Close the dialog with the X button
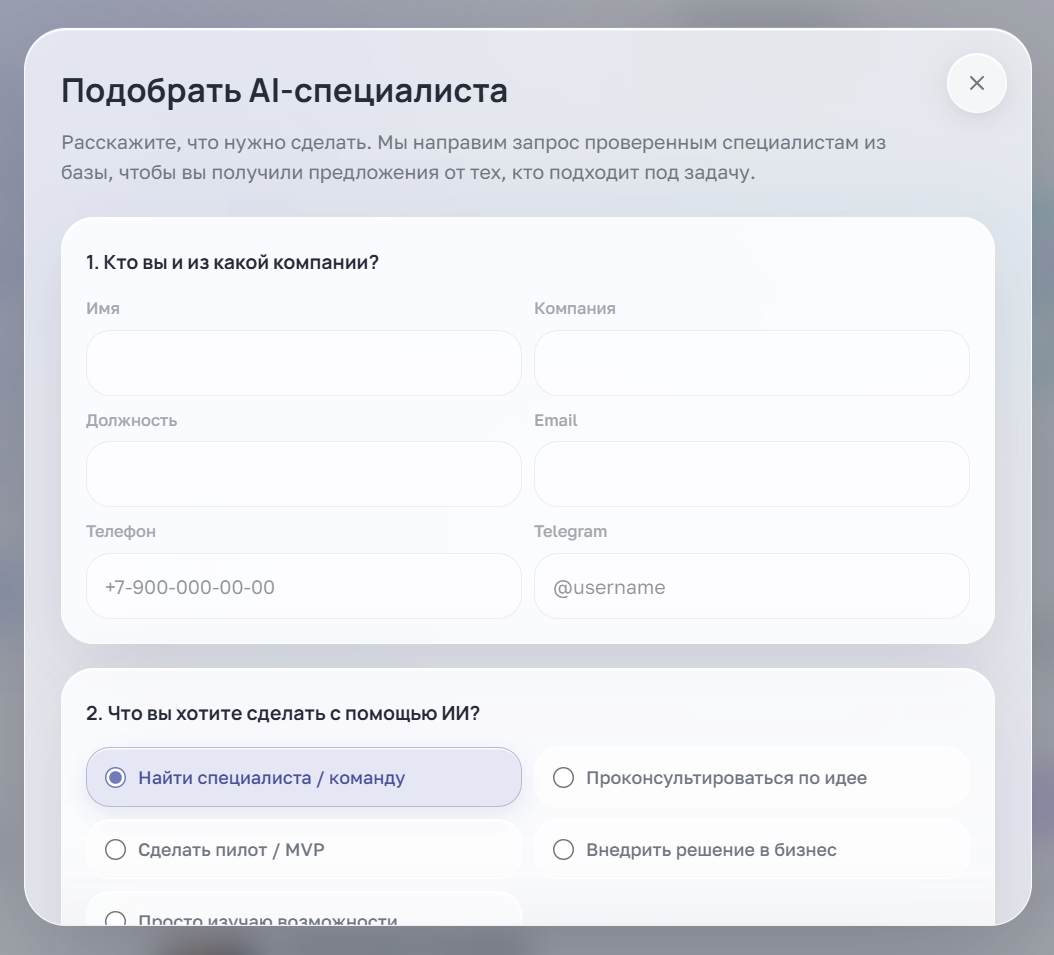1054x955 pixels. 976,83
